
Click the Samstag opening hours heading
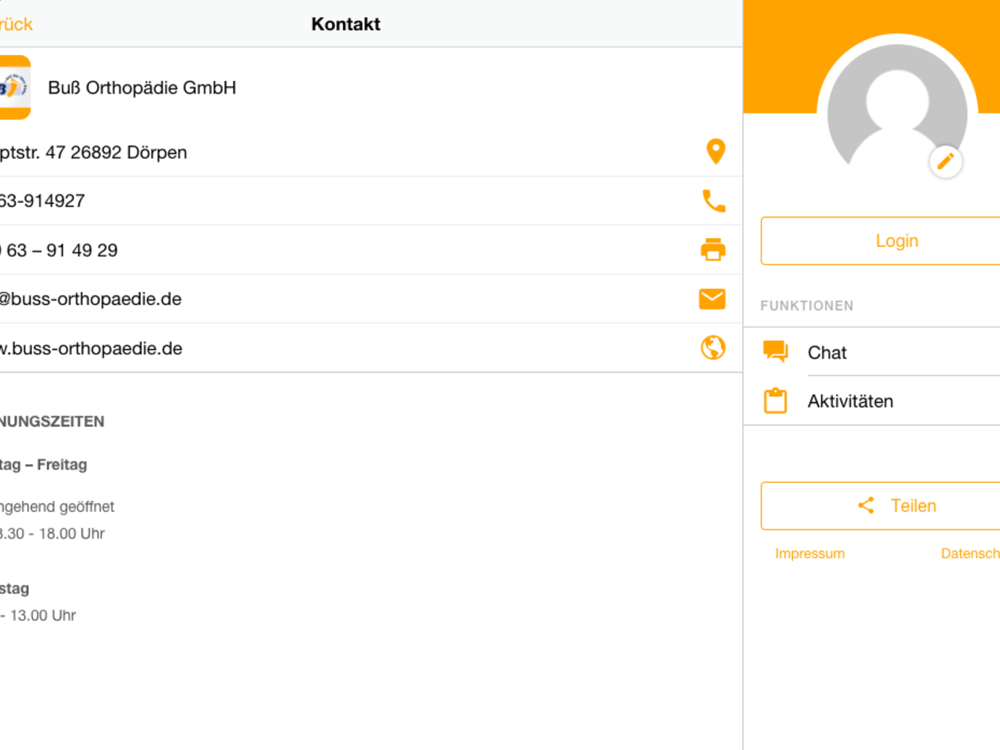click(x=15, y=589)
